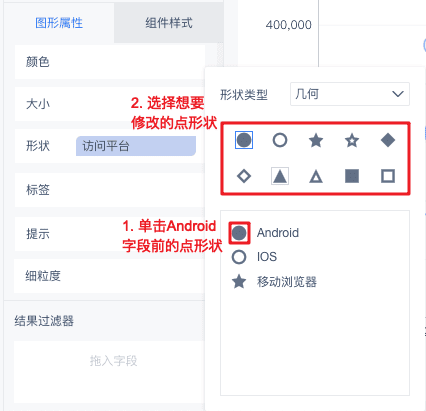The height and width of the screenshot is (411, 426).
Task: Click the star marker for 移动浏览器
Action: point(239,282)
